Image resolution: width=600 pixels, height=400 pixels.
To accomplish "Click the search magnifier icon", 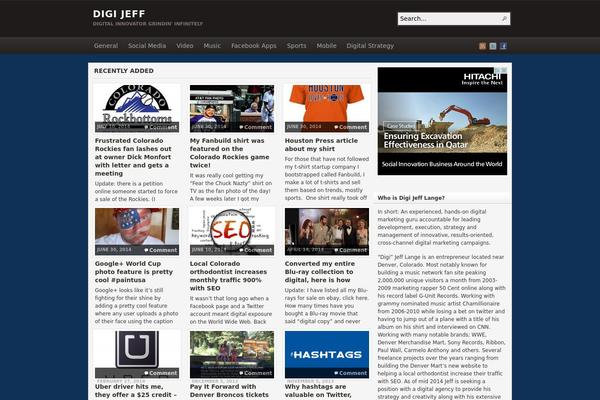I will (x=504, y=18).
